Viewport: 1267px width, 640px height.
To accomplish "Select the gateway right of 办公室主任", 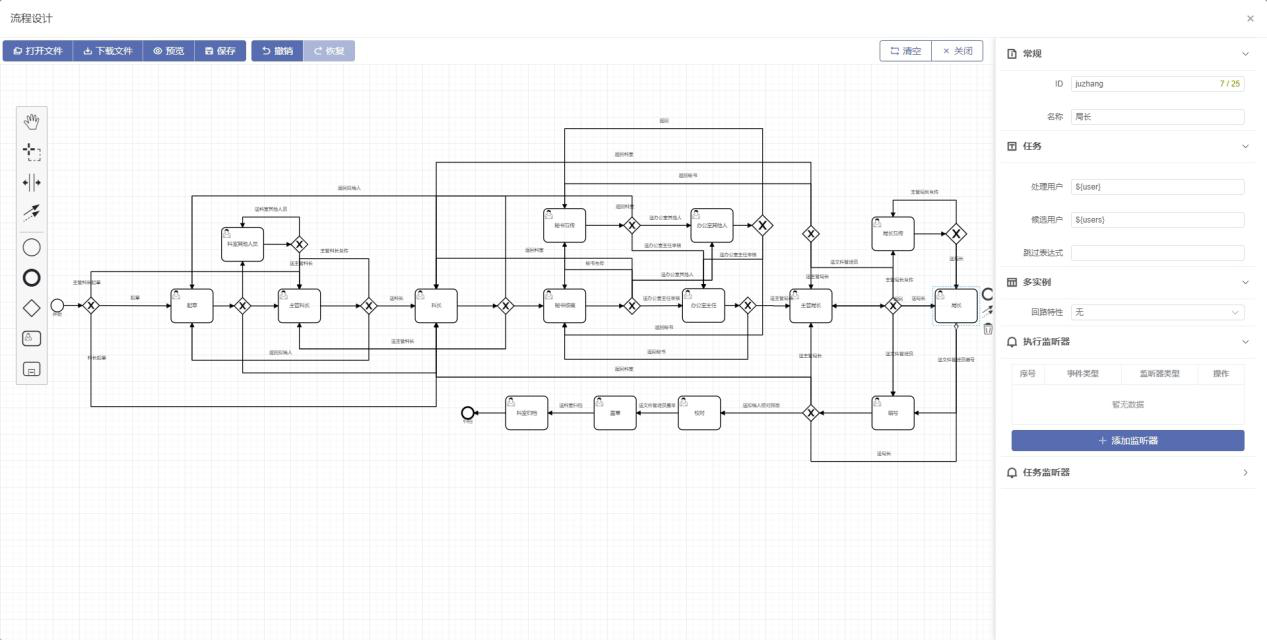I will 747,305.
